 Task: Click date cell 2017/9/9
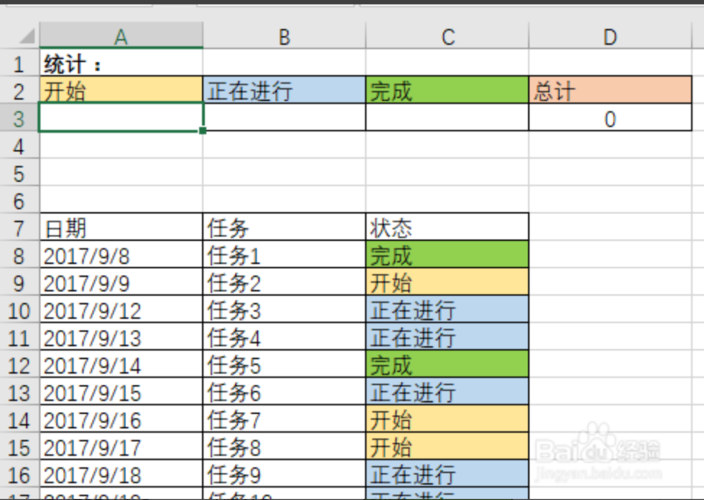tap(121, 283)
